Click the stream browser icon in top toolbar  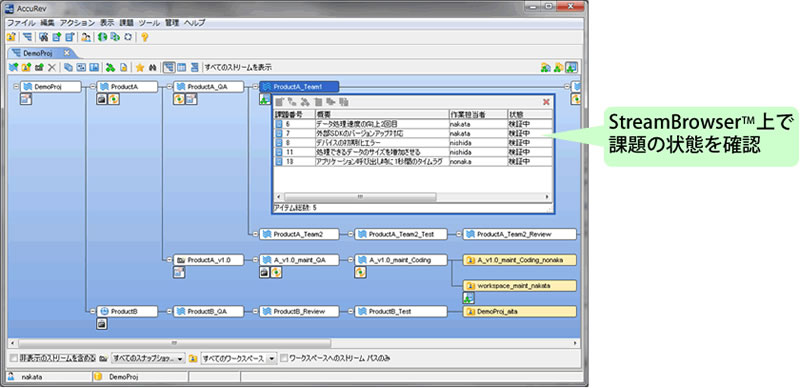coord(27,37)
